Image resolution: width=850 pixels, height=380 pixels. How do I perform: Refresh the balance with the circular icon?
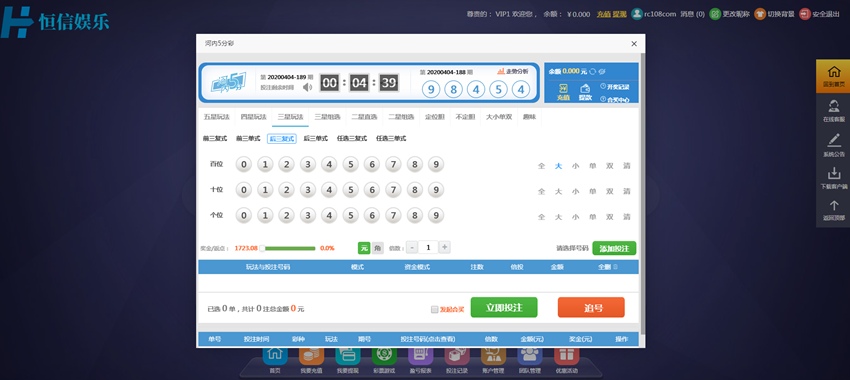(593, 71)
